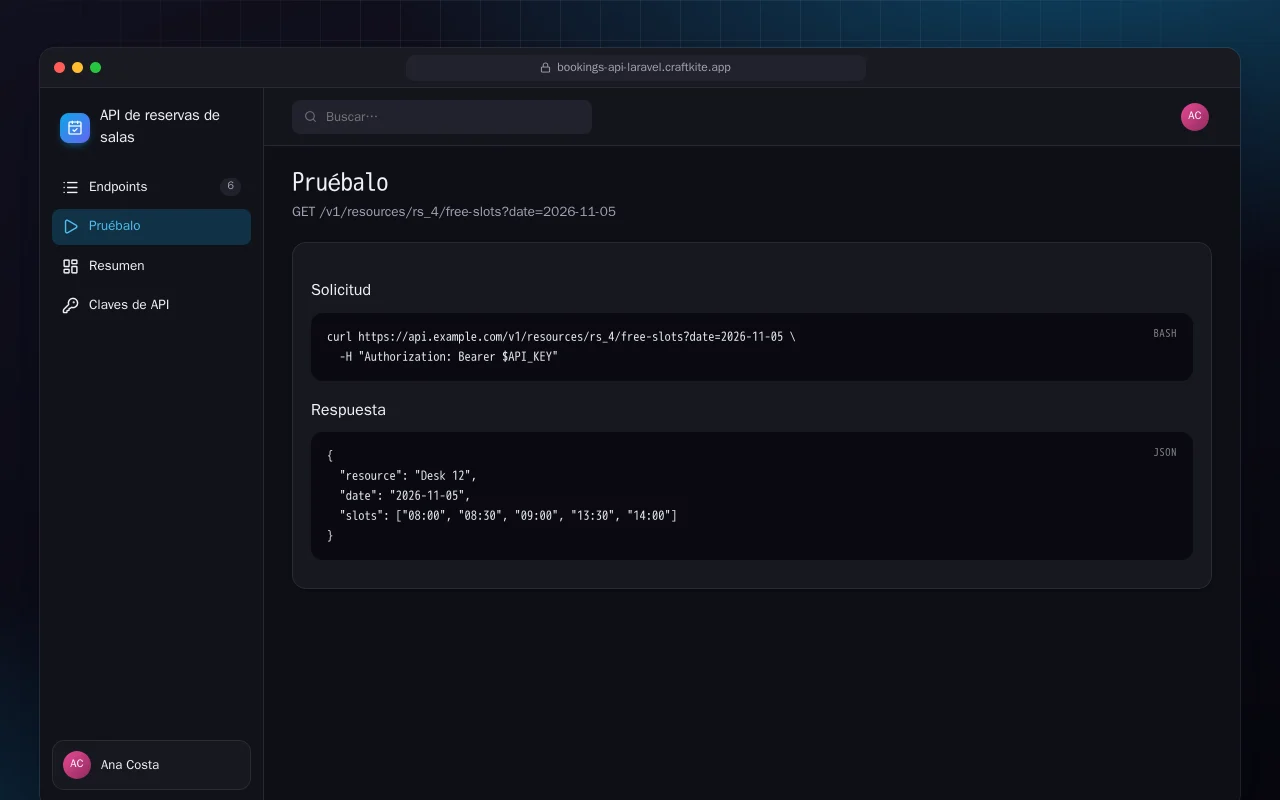The height and width of the screenshot is (800, 1280).
Task: Click the "date": "2026-11-05" JSON line
Action: pyautogui.click(x=405, y=496)
